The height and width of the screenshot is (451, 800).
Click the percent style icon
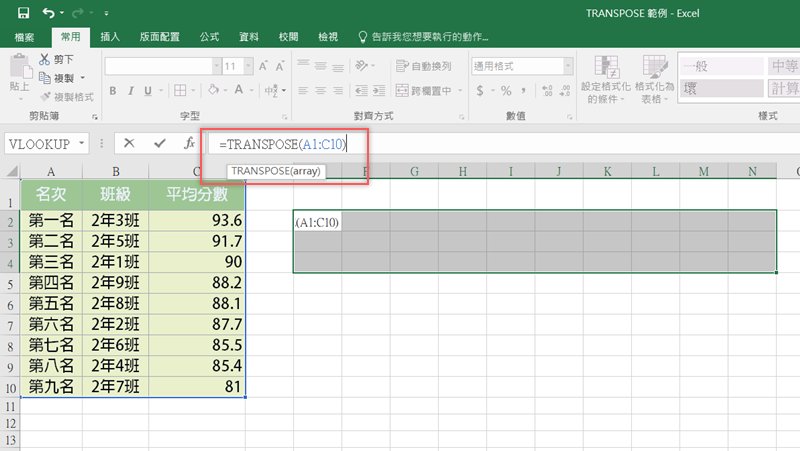point(507,91)
